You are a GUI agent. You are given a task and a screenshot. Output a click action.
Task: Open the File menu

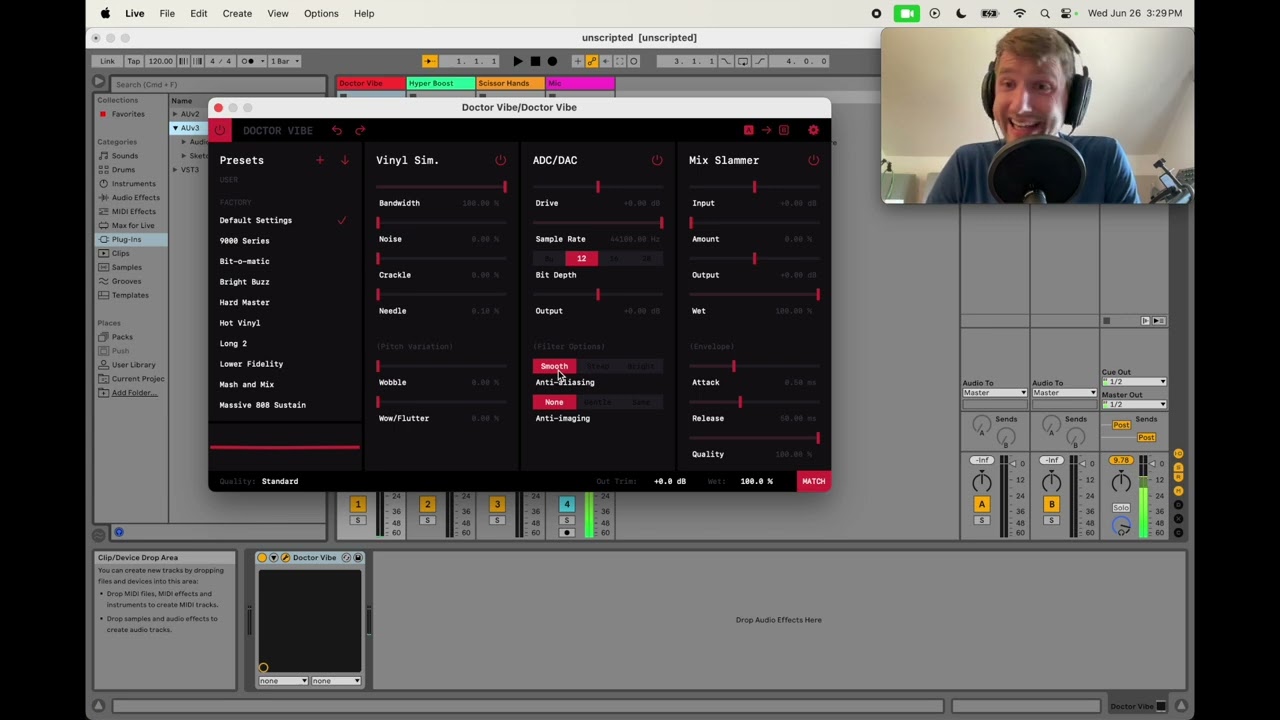coord(167,13)
